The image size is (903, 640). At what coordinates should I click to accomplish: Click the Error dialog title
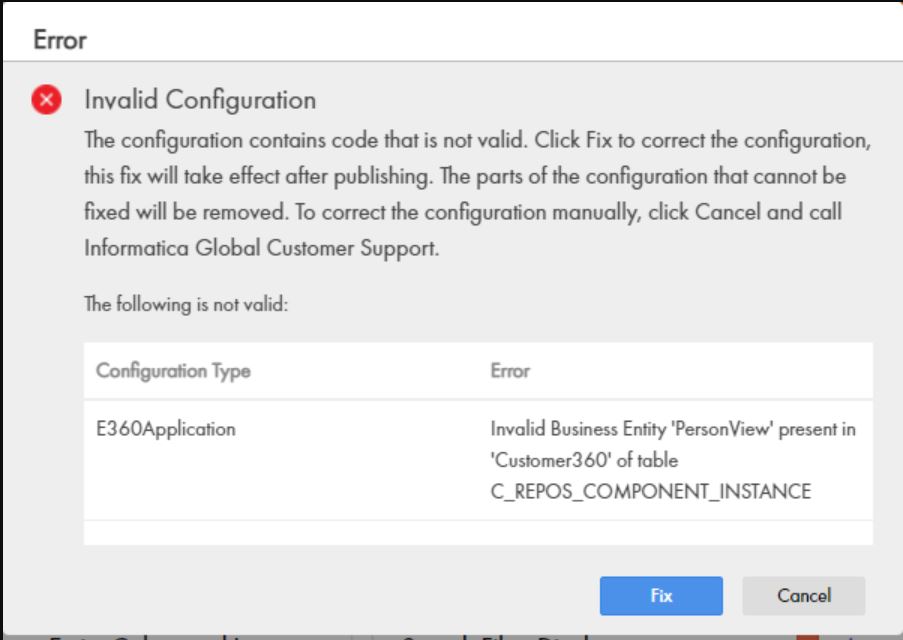tap(60, 40)
